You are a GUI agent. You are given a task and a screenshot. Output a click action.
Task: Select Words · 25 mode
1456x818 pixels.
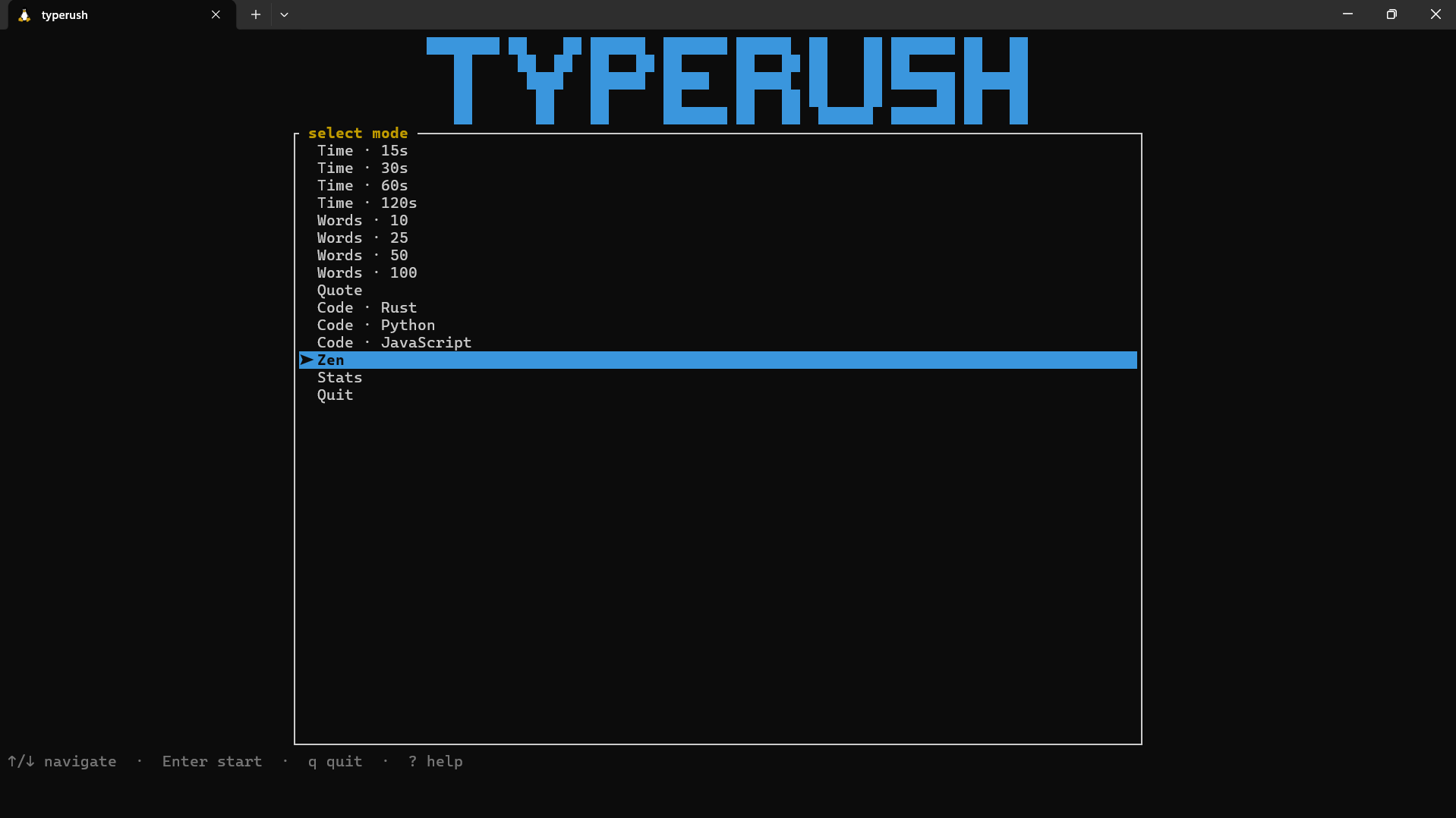(x=362, y=238)
